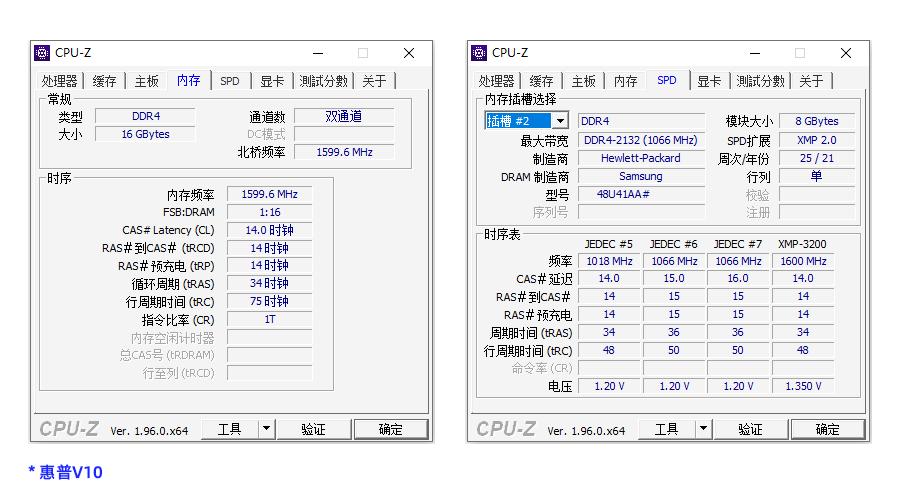Click 确定 button in the right window
Image resolution: width=900 pixels, height=500 pixels.
(828, 429)
